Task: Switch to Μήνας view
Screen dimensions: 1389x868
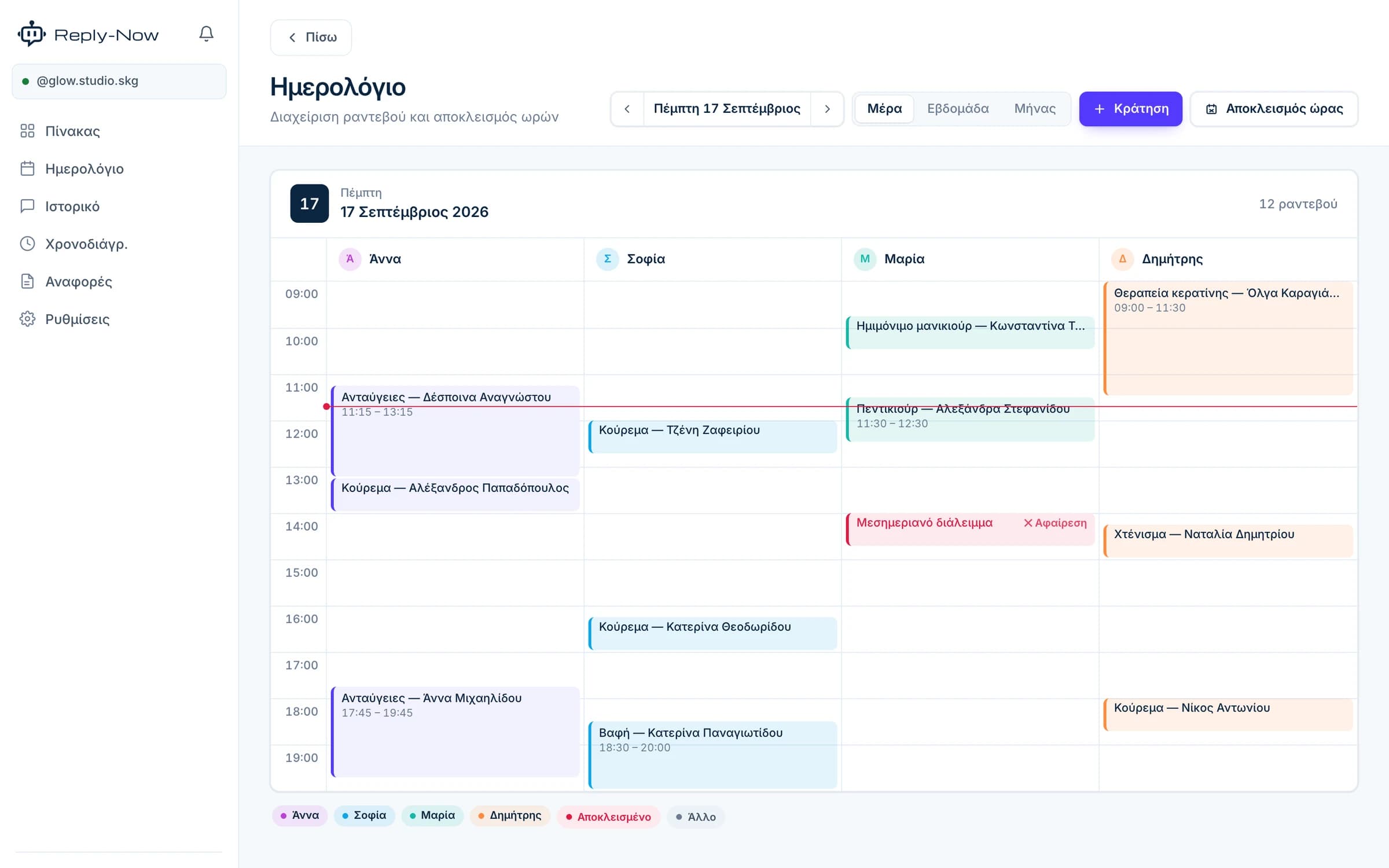Action: pos(1035,109)
